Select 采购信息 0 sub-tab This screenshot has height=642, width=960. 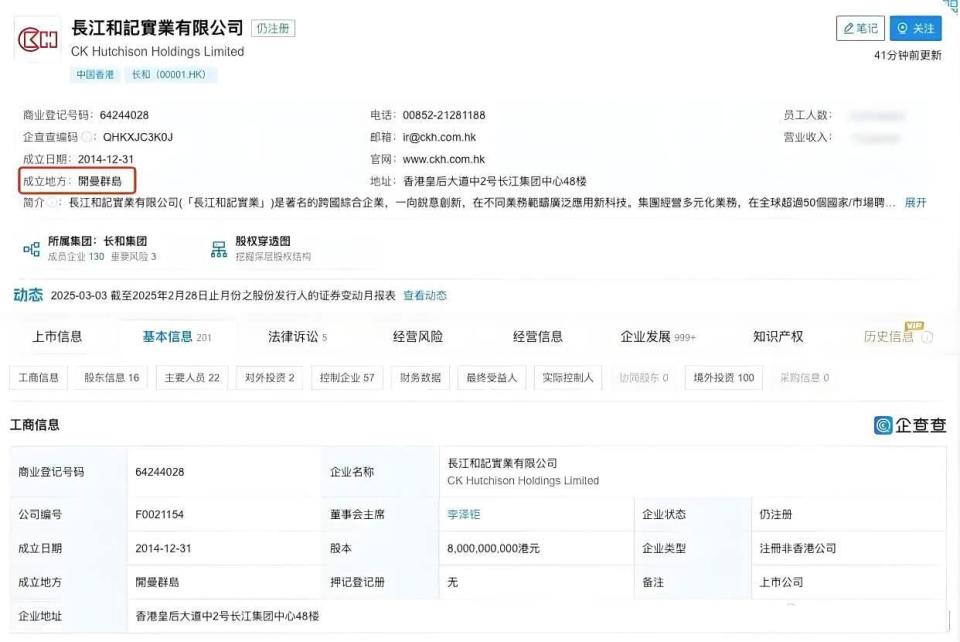804,378
